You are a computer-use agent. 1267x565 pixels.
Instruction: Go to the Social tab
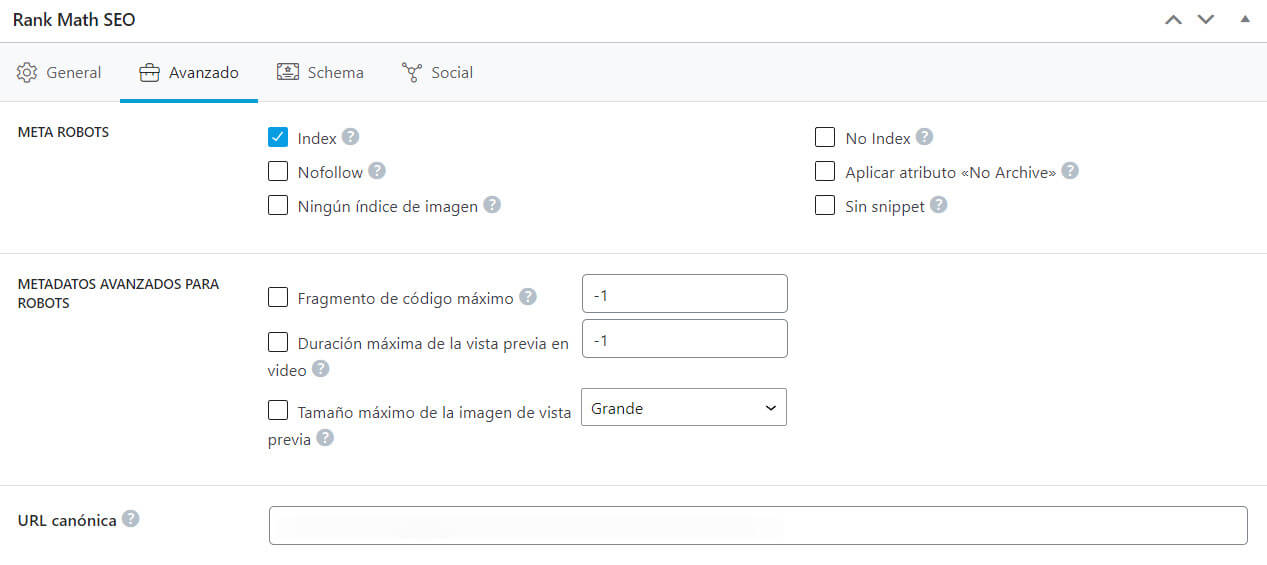click(x=437, y=73)
